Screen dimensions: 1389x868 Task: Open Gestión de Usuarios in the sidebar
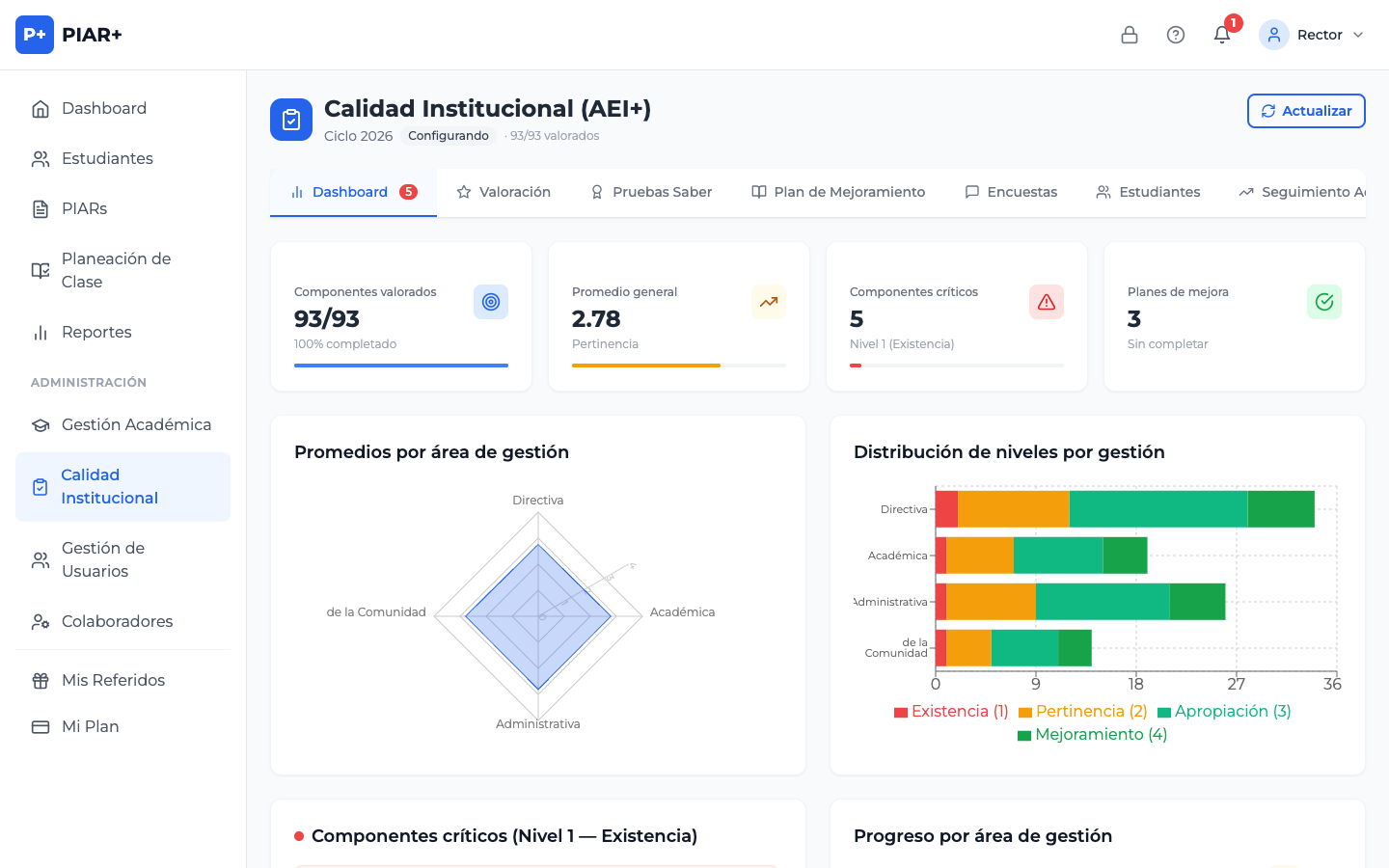(x=123, y=559)
